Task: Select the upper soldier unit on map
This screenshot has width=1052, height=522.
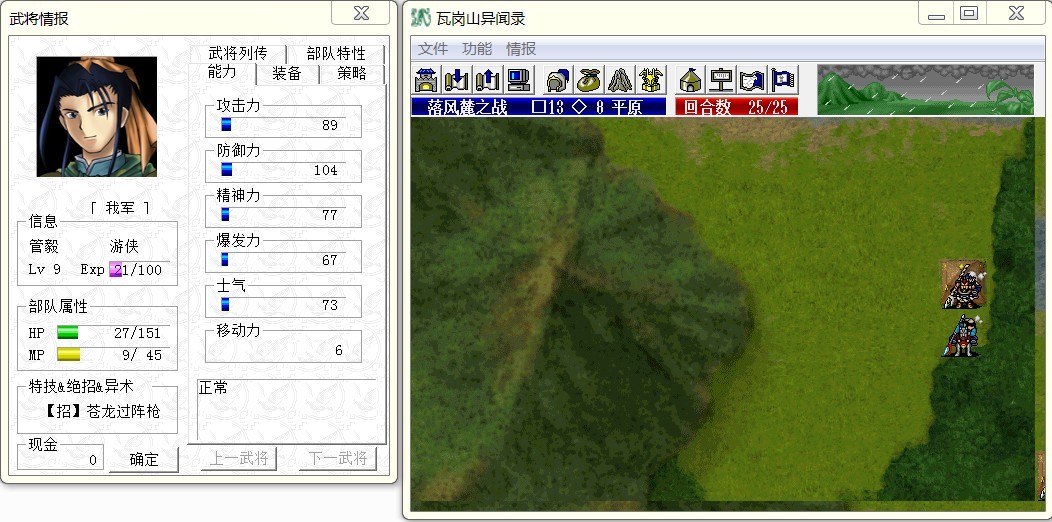Action: [x=963, y=285]
